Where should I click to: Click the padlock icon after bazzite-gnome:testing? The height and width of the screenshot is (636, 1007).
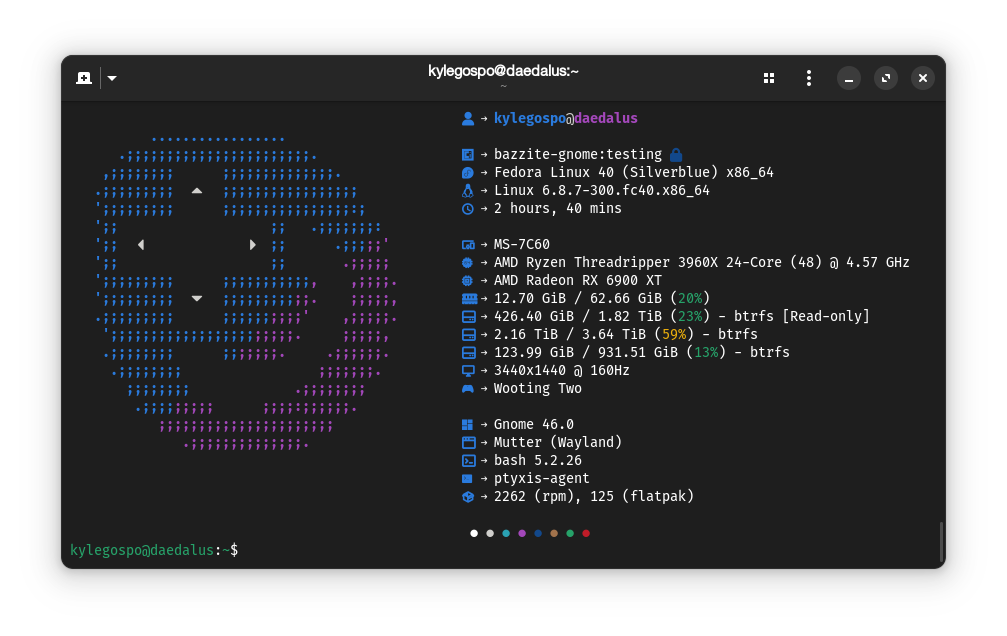point(676,155)
